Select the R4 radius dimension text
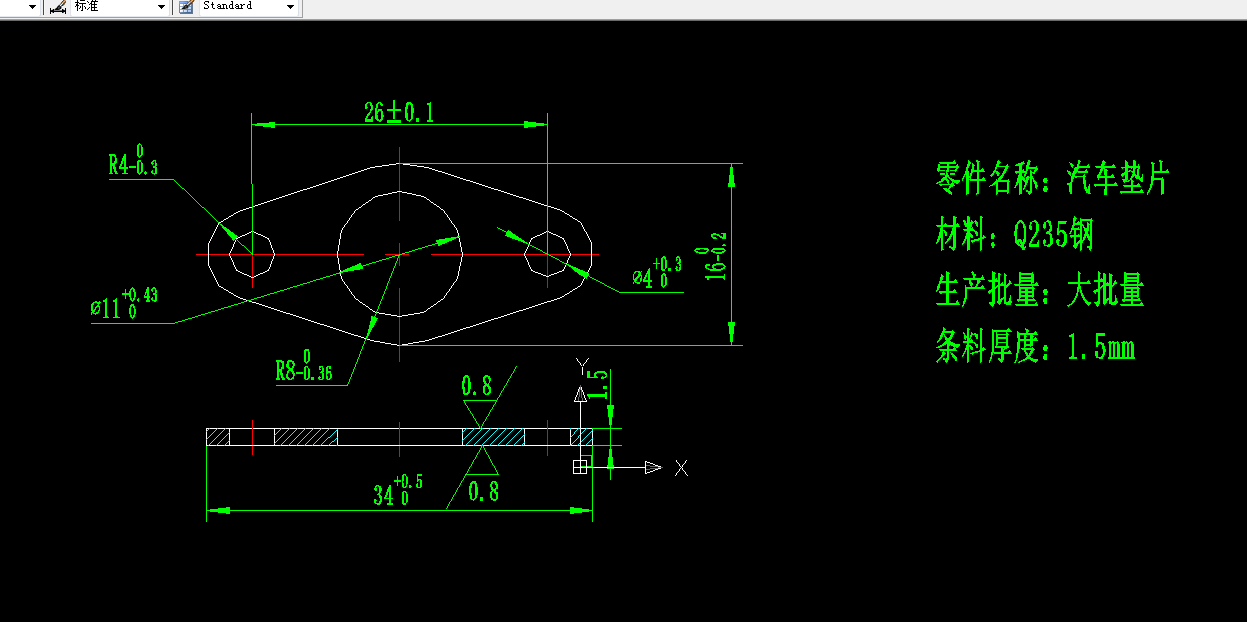Screen dimensions: 1247x622 [133, 163]
